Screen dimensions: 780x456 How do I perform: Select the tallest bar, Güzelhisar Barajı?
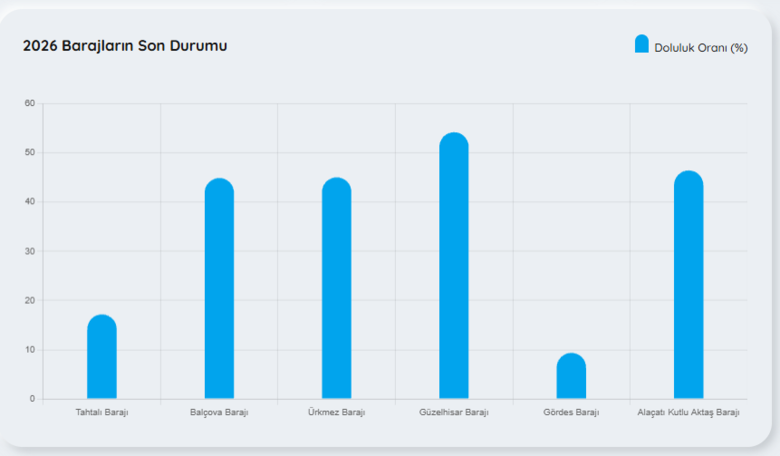(454, 267)
